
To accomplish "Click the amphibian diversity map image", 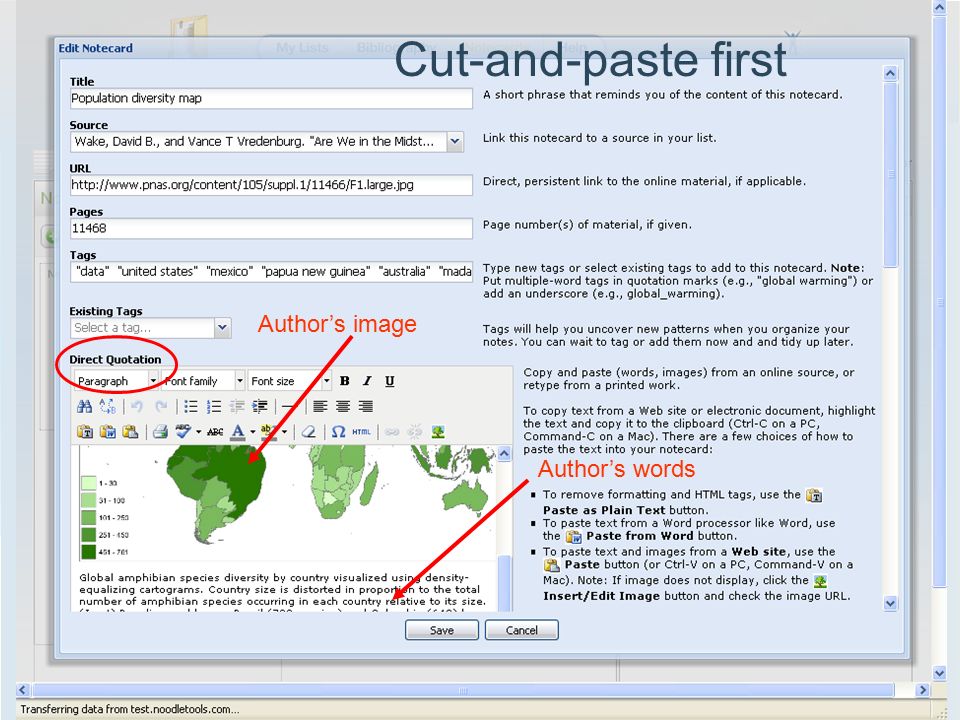I will tap(287, 503).
